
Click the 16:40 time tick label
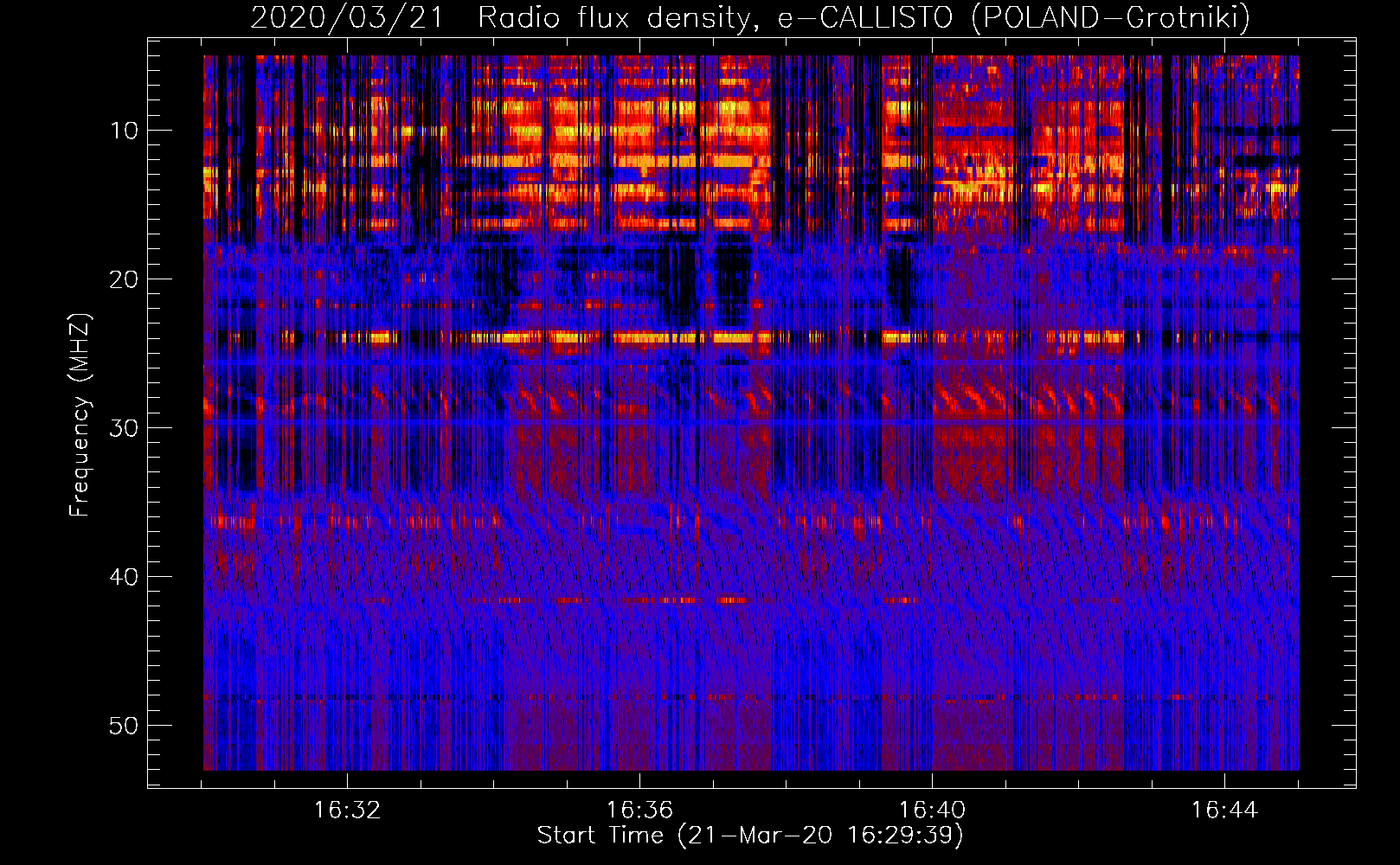pos(932,811)
